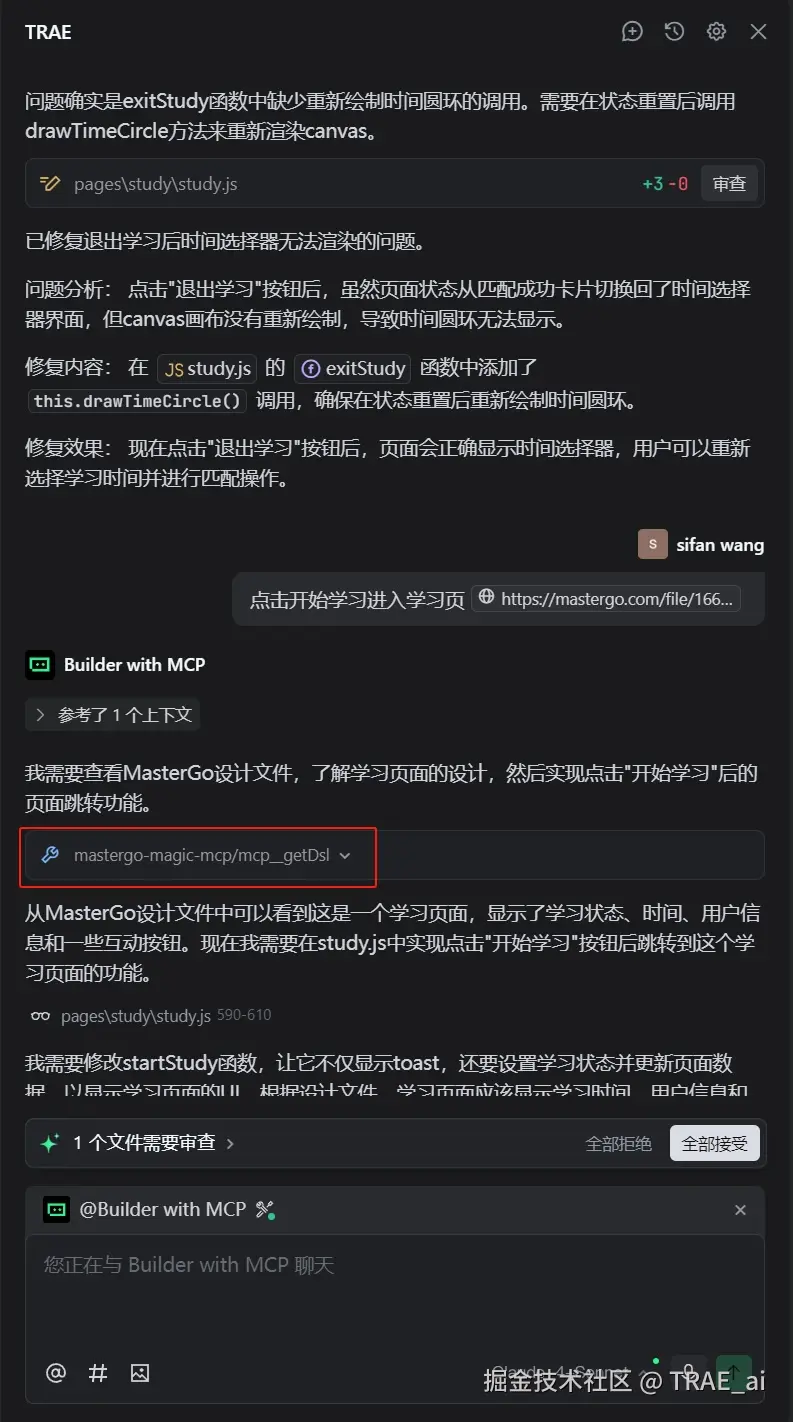
Task: Click the study.js inline file chip
Action: point(207,369)
